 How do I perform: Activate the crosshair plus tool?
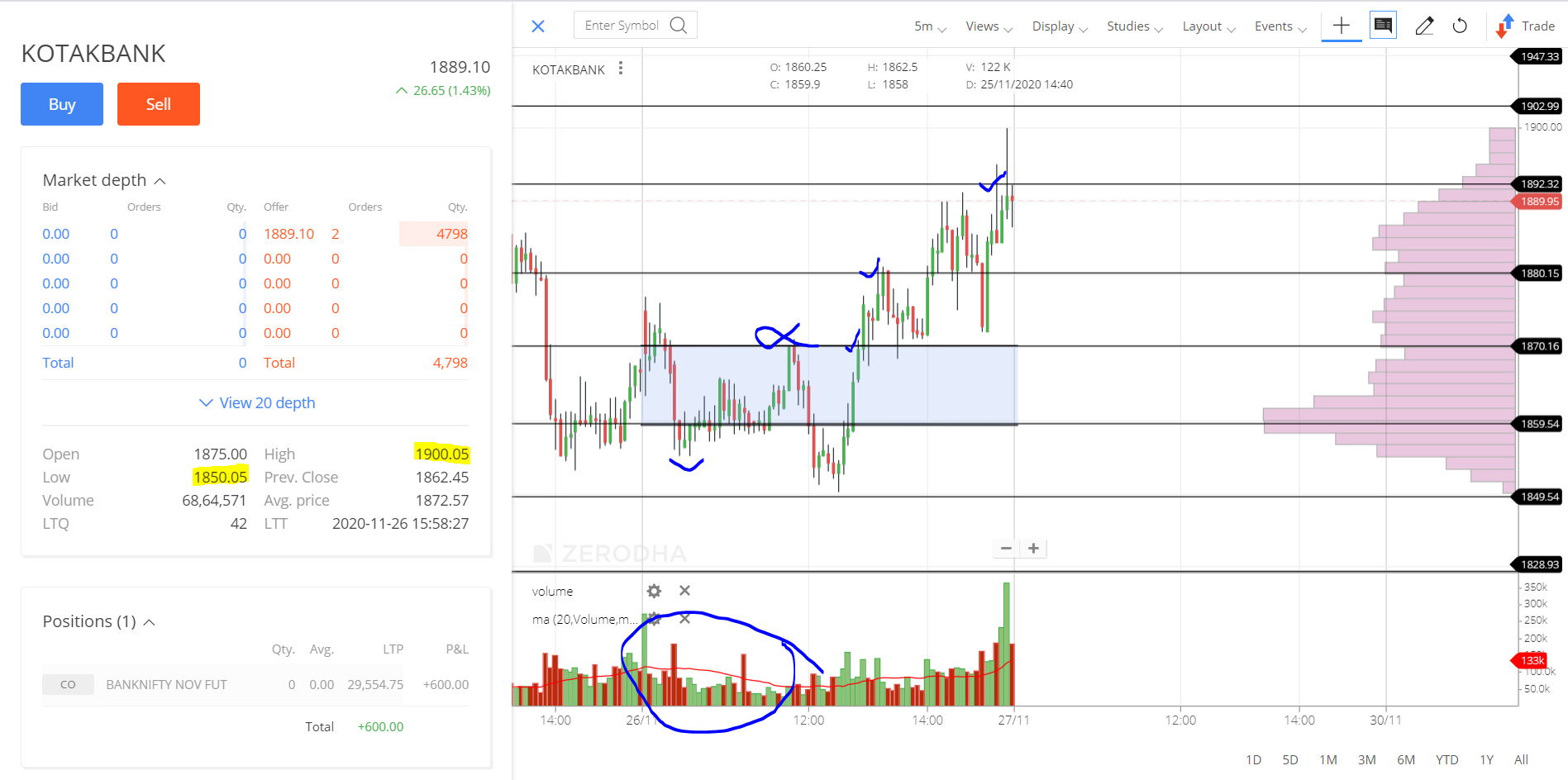pyautogui.click(x=1342, y=26)
